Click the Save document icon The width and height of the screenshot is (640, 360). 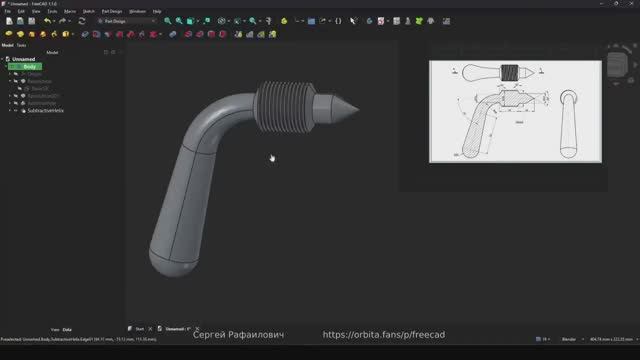click(31, 21)
